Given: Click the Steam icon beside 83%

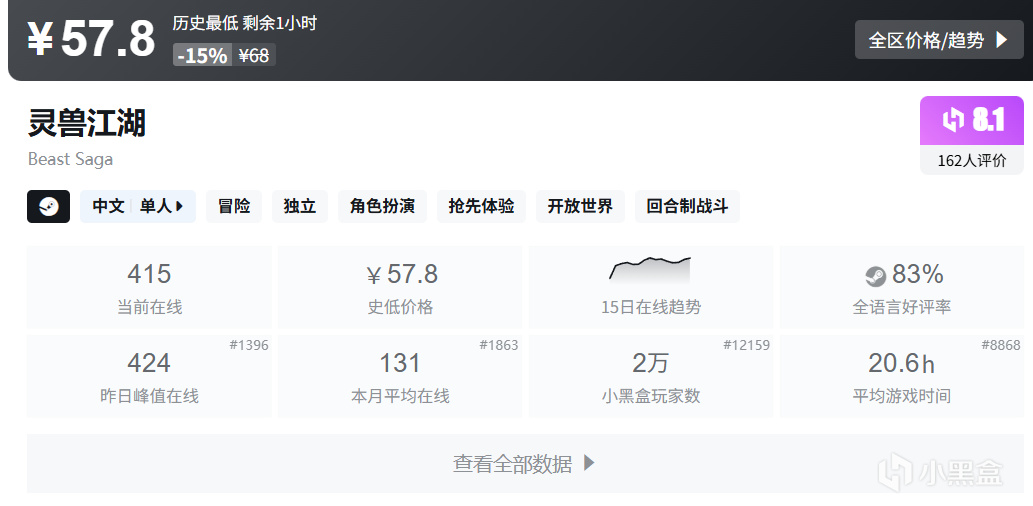Looking at the screenshot, I should coord(876,276).
